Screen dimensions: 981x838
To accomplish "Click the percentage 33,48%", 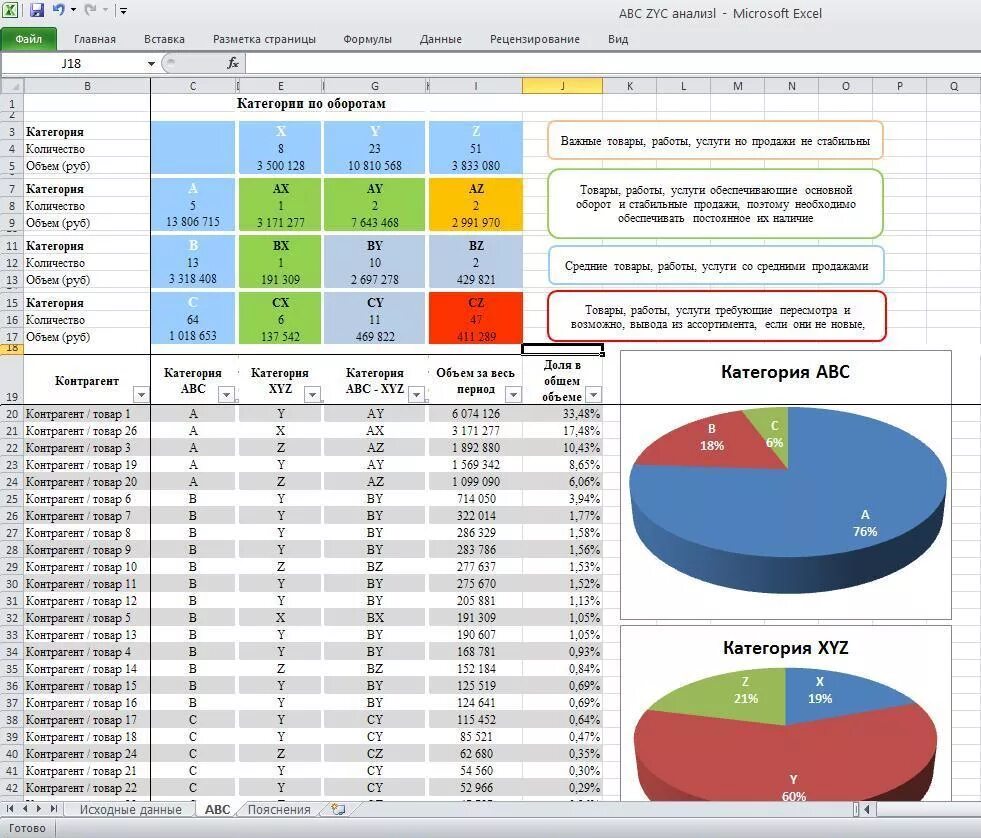I will click(581, 414).
